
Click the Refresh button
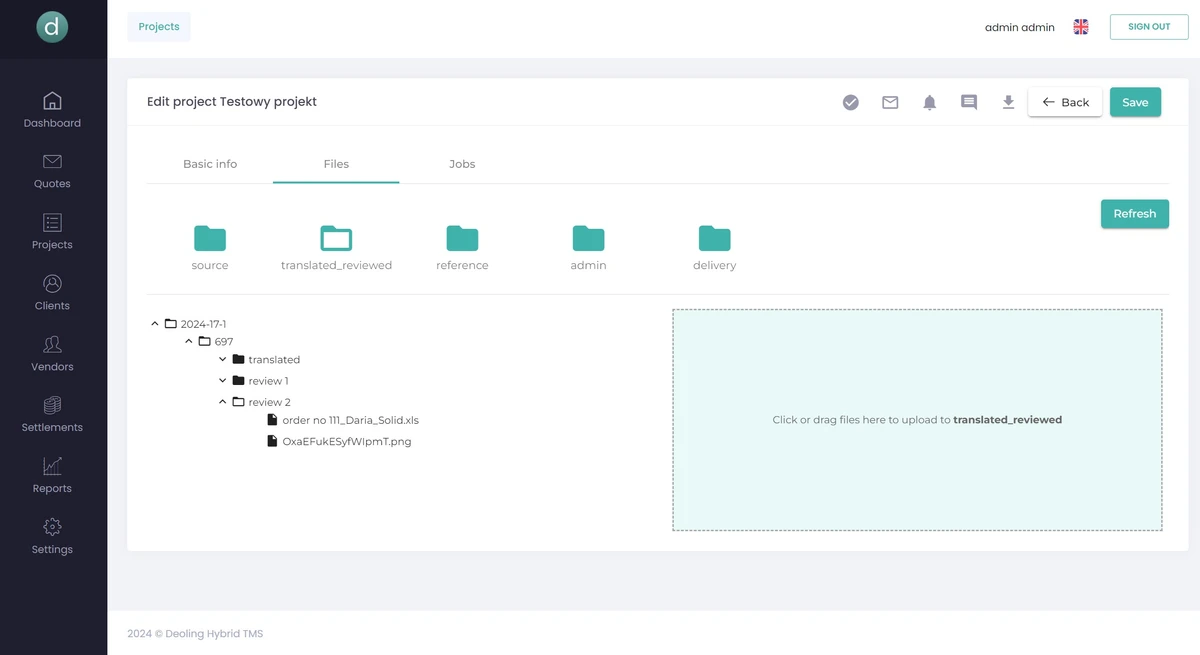(x=1134, y=214)
